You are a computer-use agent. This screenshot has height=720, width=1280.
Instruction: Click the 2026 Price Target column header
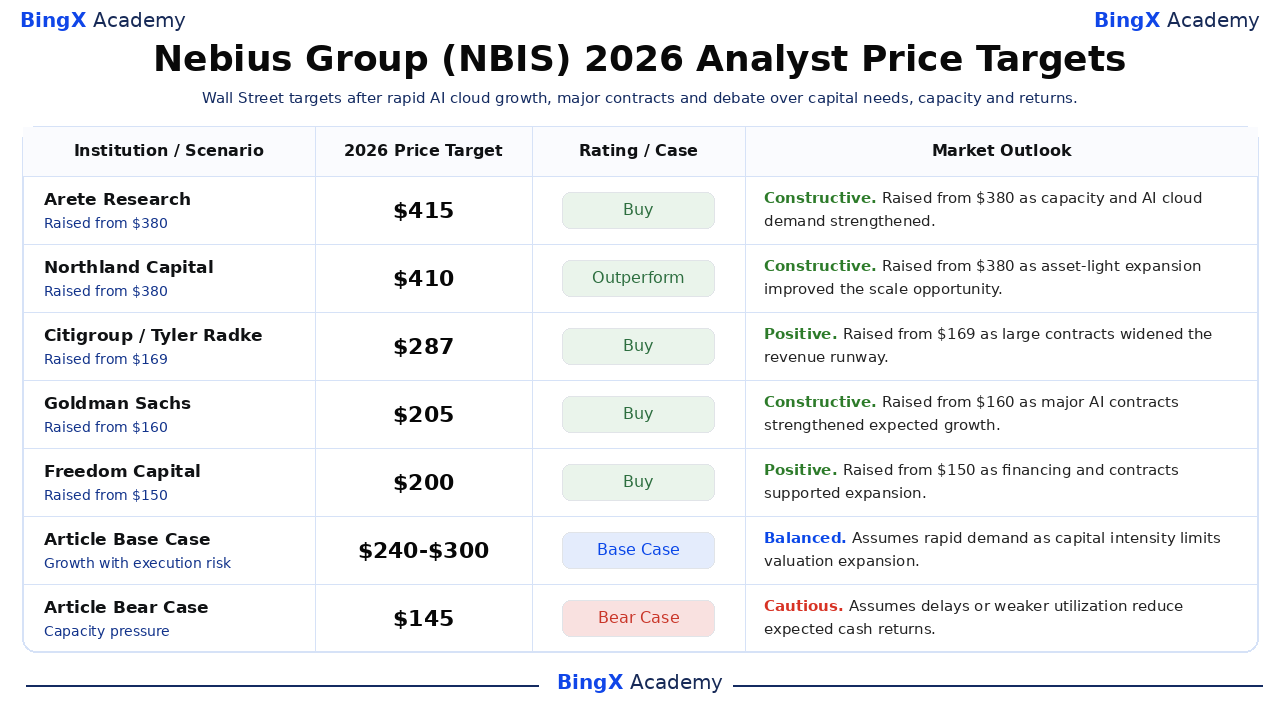pyautogui.click(x=423, y=151)
